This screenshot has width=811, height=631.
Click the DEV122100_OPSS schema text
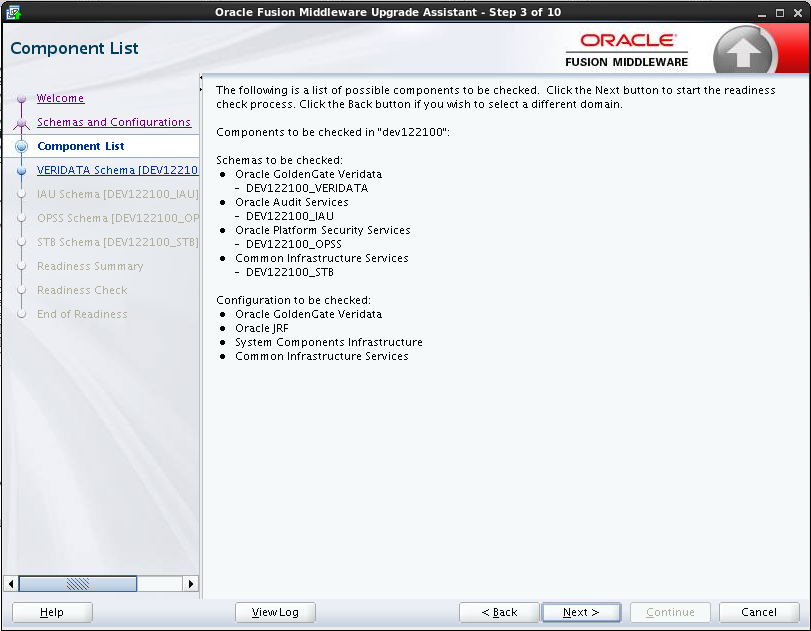pyautogui.click(x=294, y=244)
